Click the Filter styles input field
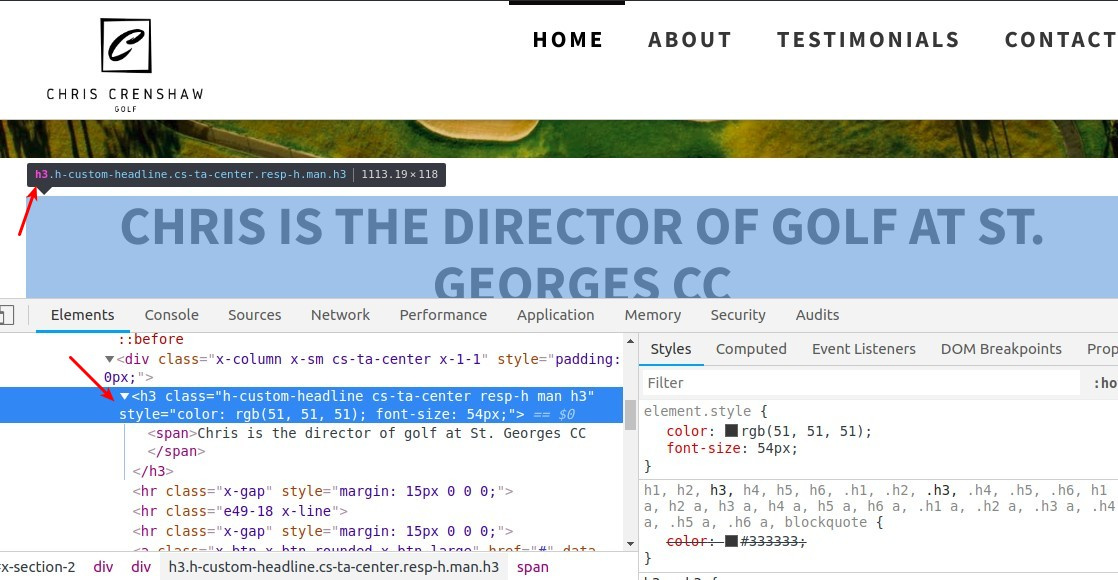The width and height of the screenshot is (1118, 580). 861,382
